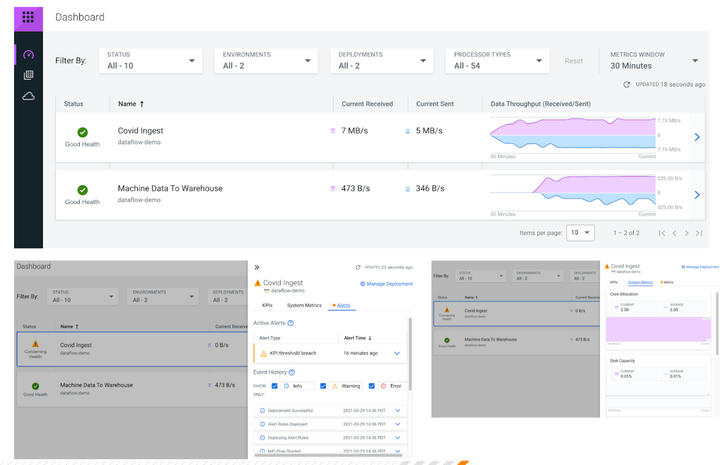
Task: Toggle the Error event filter checkbox
Action: (x=371, y=386)
